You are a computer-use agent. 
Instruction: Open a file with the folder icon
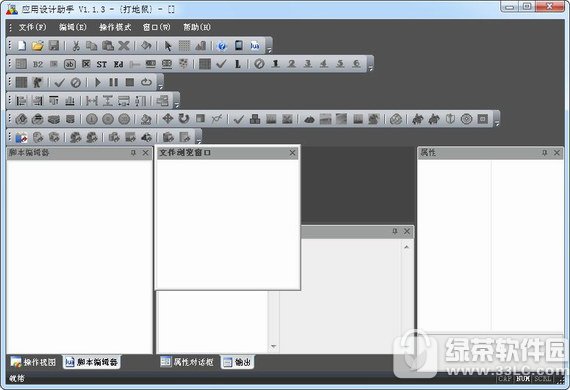[37, 46]
